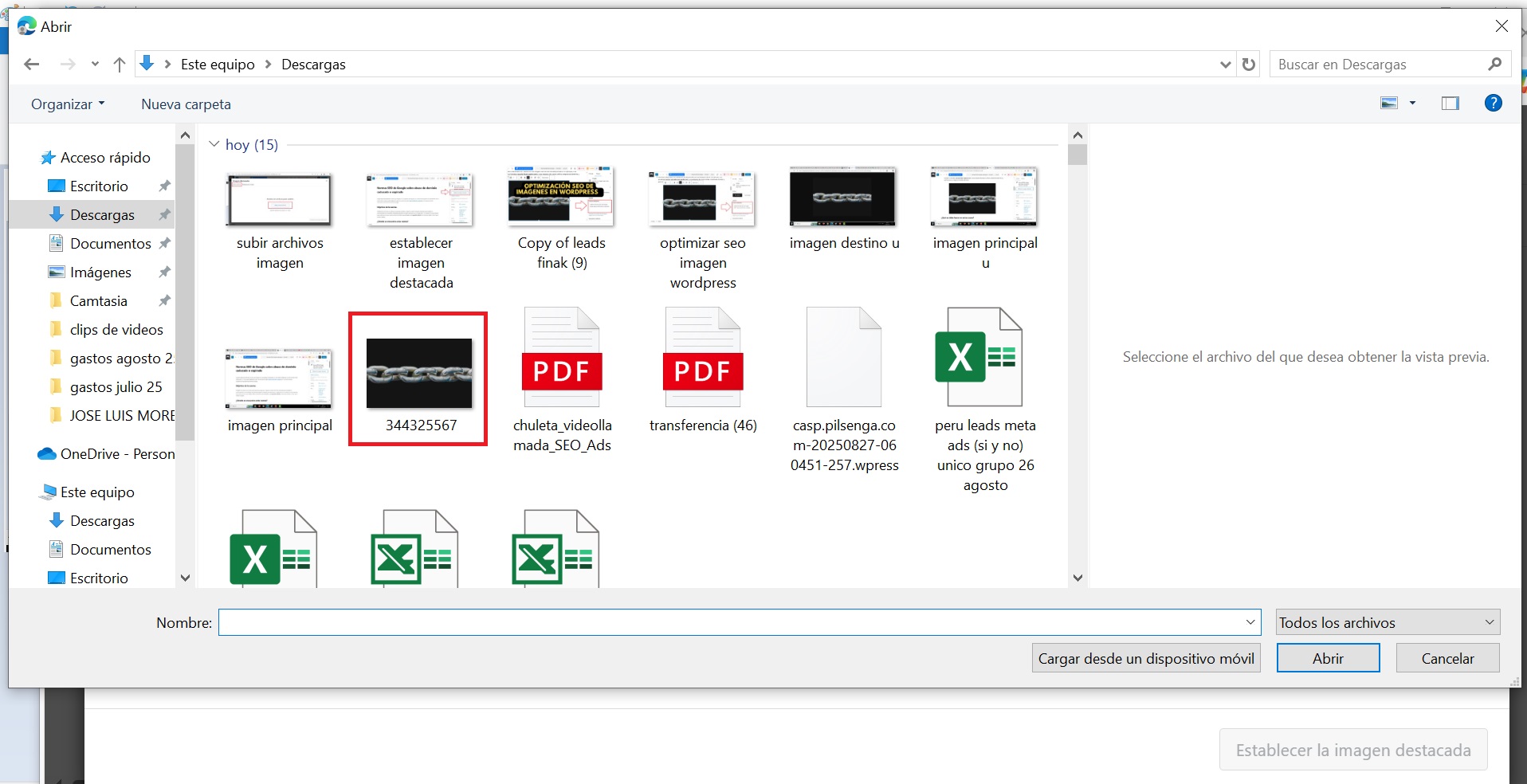The height and width of the screenshot is (784, 1527).
Task: Click Cargar desde un dispositivo móvil
Action: pyautogui.click(x=1145, y=658)
